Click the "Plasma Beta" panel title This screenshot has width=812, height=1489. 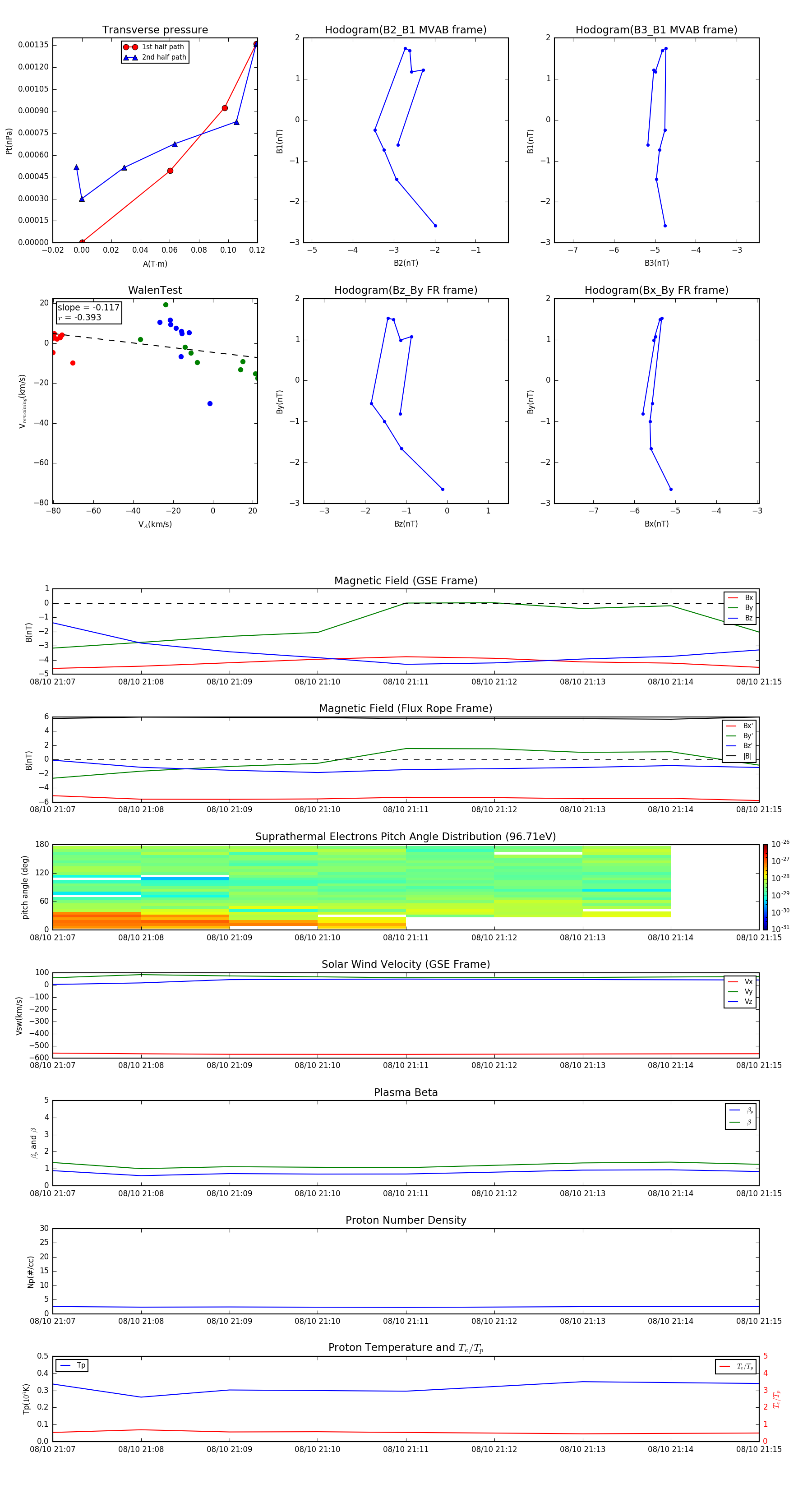406,1092
